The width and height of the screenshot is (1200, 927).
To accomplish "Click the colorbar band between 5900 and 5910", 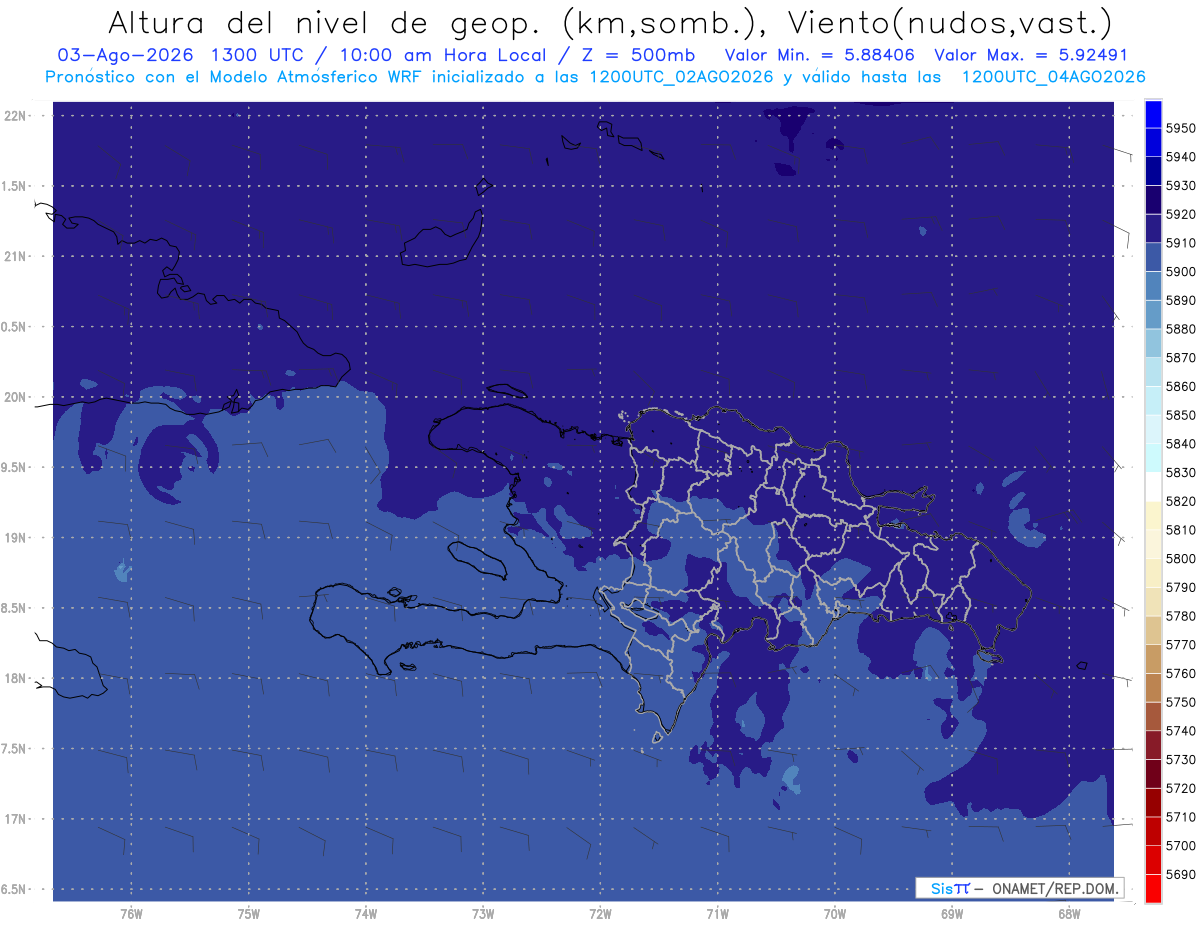I will click(x=1153, y=257).
